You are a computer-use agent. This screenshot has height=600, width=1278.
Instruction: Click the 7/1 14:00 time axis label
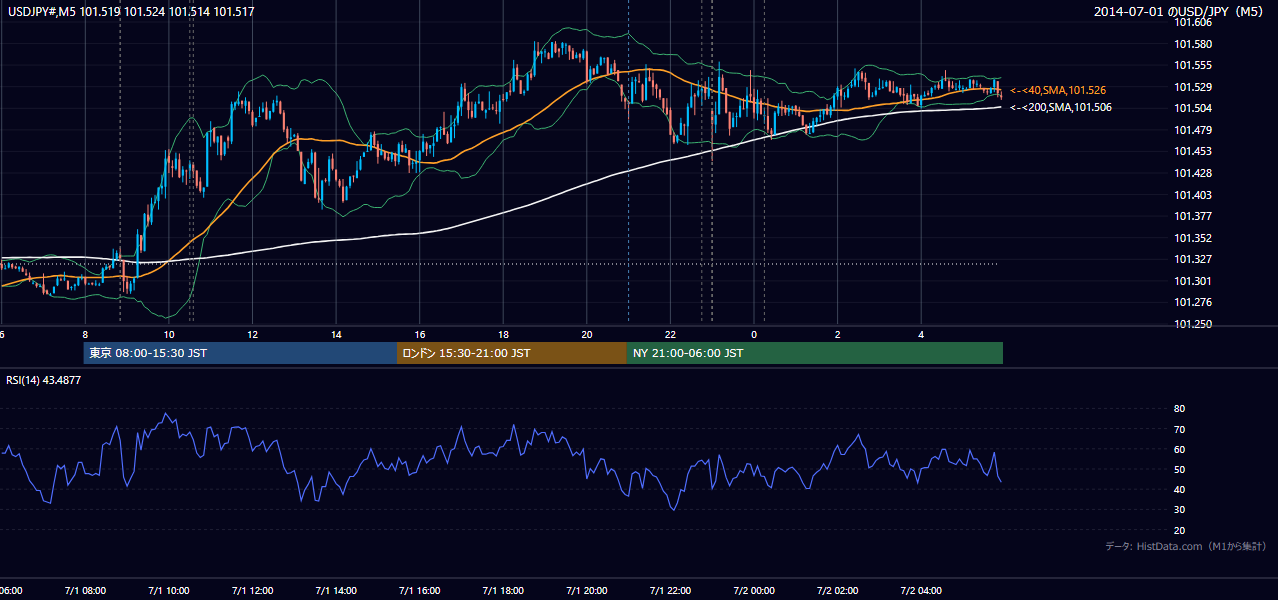tap(336, 591)
